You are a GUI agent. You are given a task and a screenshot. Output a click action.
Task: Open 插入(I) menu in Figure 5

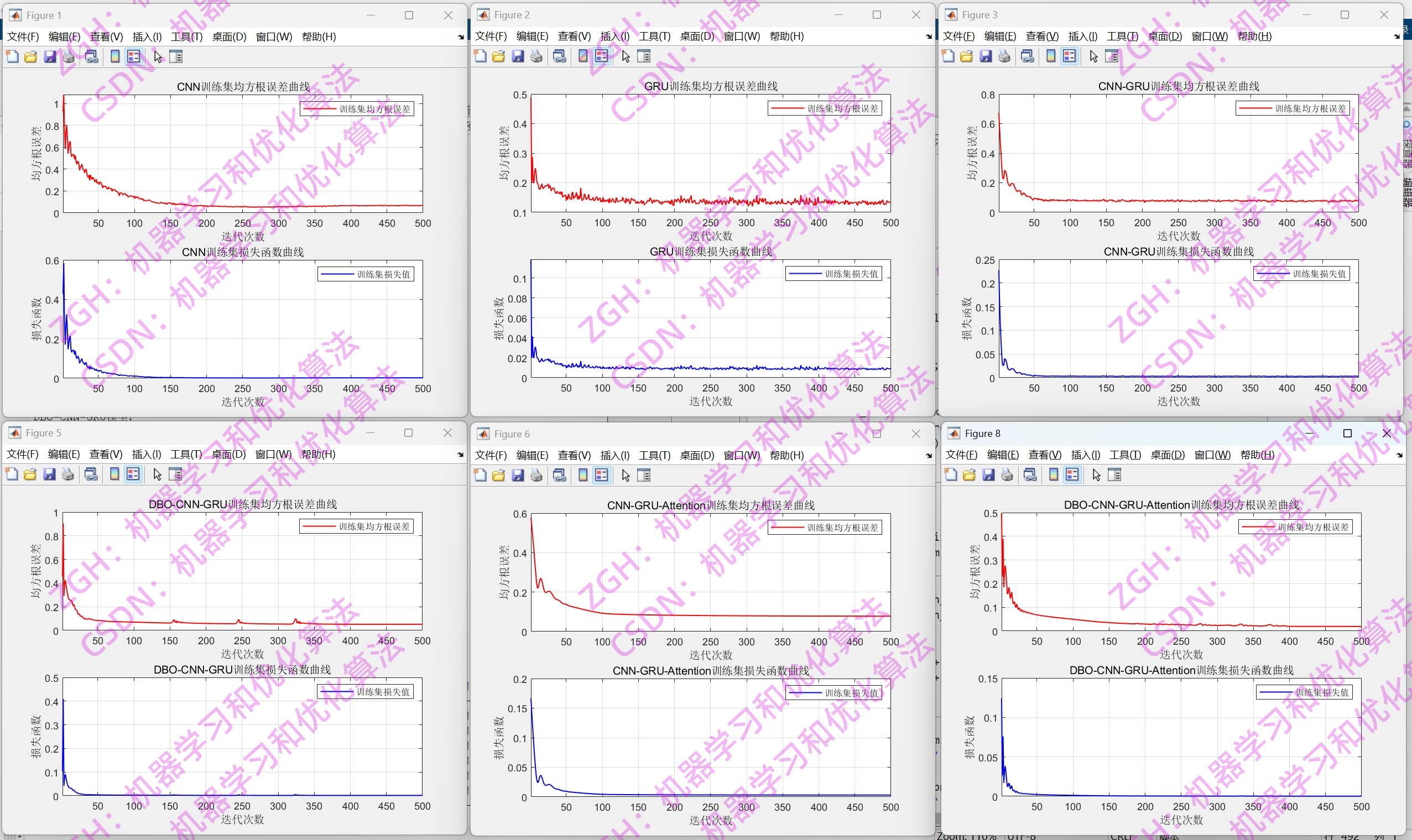click(146, 454)
